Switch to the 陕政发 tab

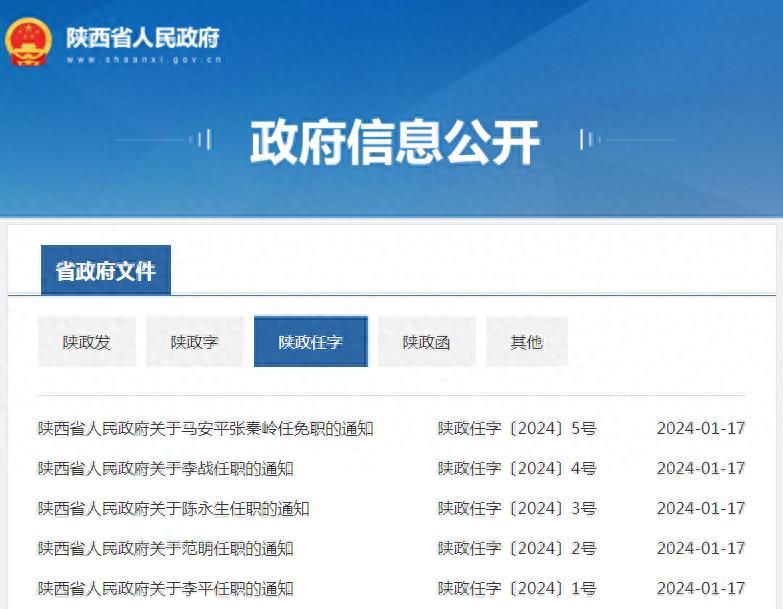click(x=87, y=342)
